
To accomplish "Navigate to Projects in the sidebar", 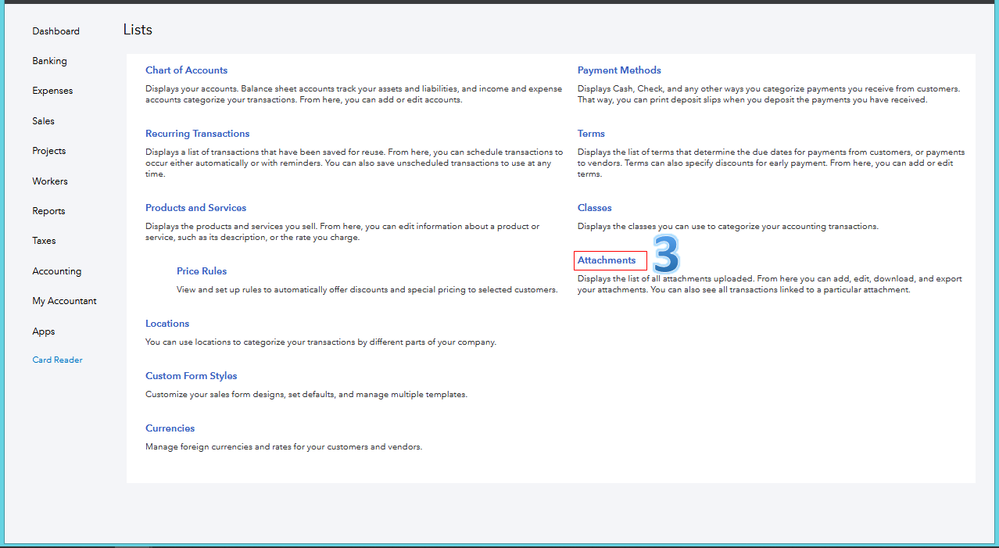I will pyautogui.click(x=49, y=151).
